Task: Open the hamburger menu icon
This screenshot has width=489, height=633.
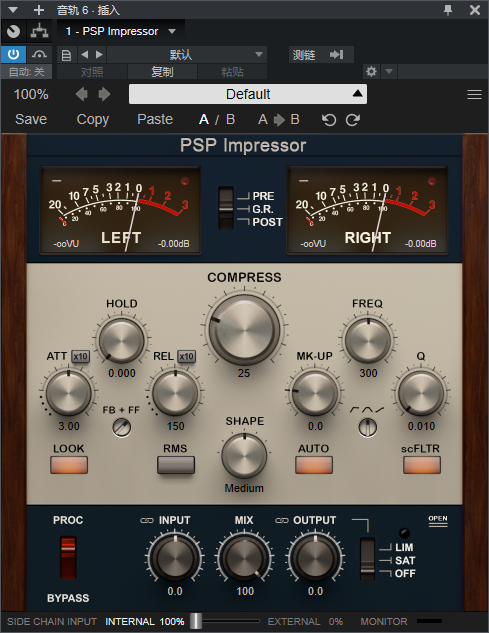Action: pos(474,94)
